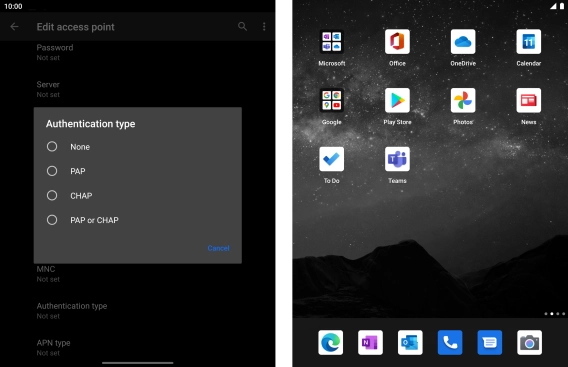The image size is (568, 367).
Task: Open the APN type setting row
Action: click(x=138, y=348)
